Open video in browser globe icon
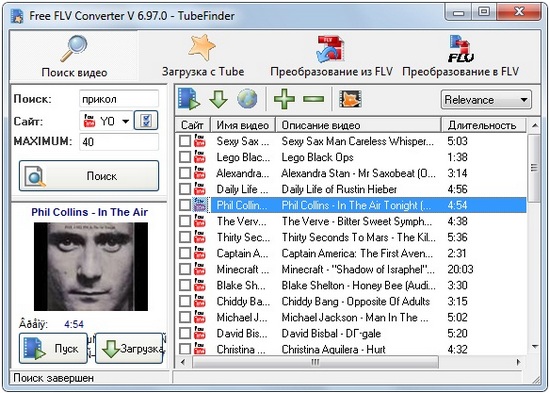This screenshot has width=550, height=393. pyautogui.click(x=247, y=99)
